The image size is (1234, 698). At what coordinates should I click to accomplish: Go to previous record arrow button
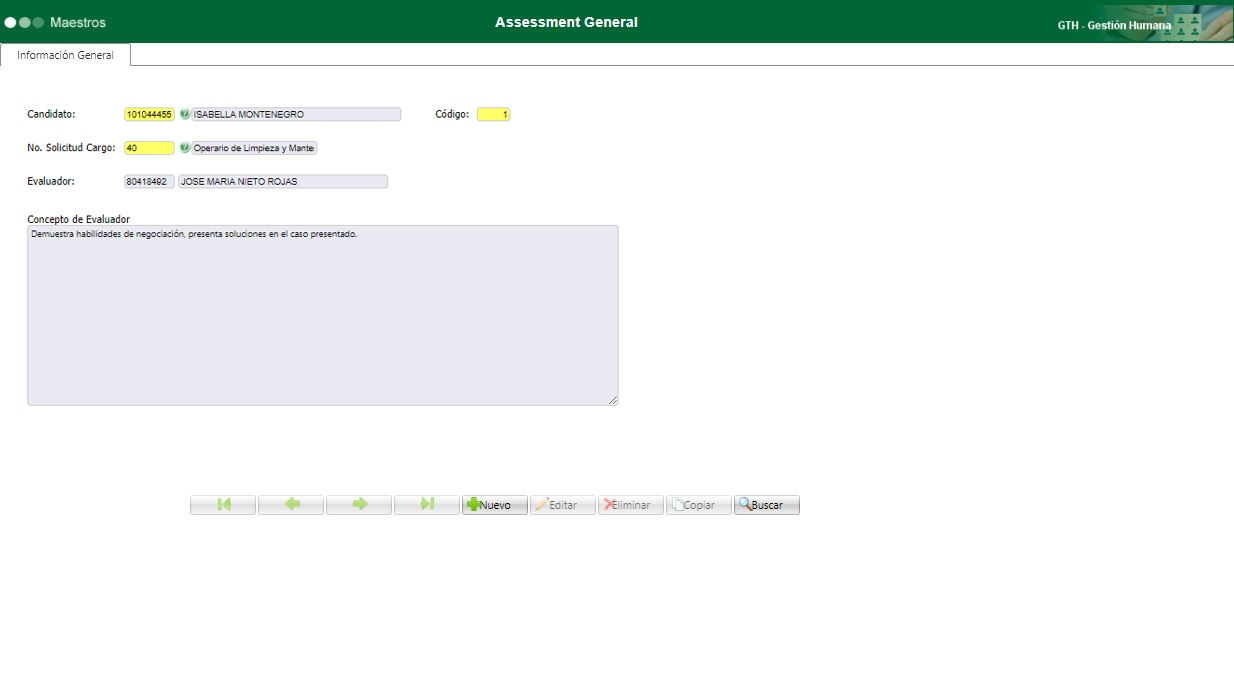coord(291,505)
